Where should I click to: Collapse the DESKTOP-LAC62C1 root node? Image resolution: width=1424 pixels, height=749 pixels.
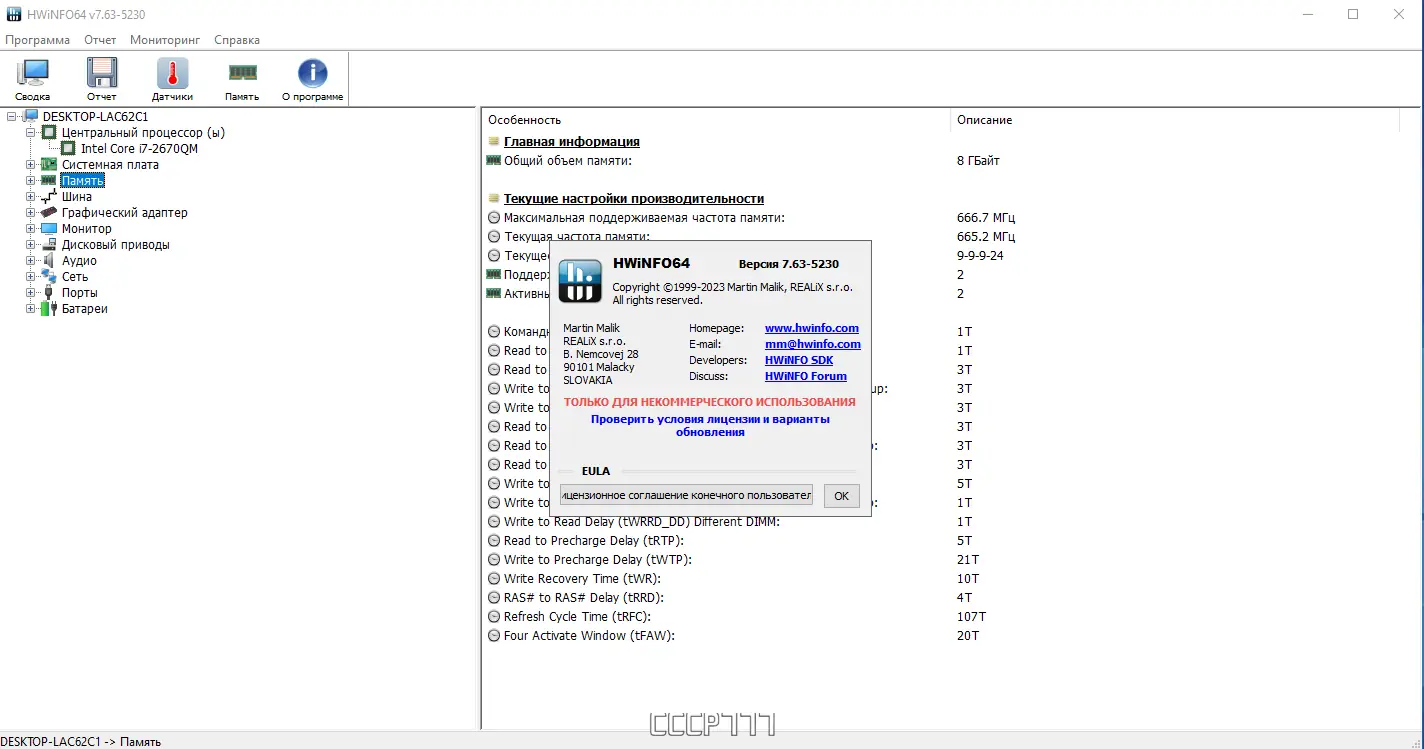pos(11,117)
